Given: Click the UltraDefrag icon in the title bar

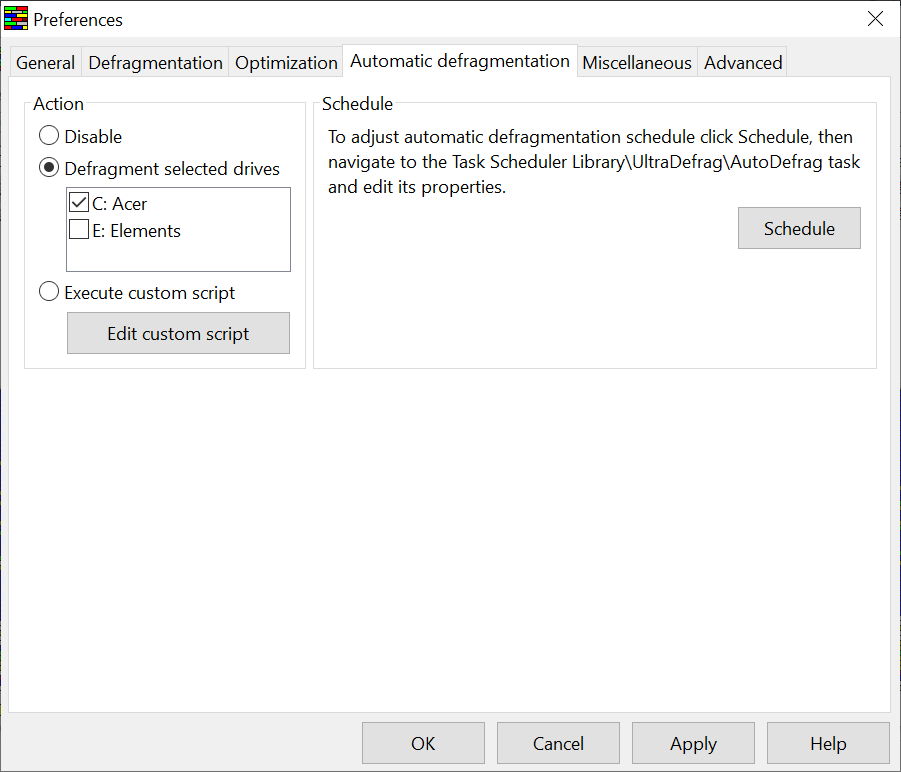Looking at the screenshot, I should (16, 19).
